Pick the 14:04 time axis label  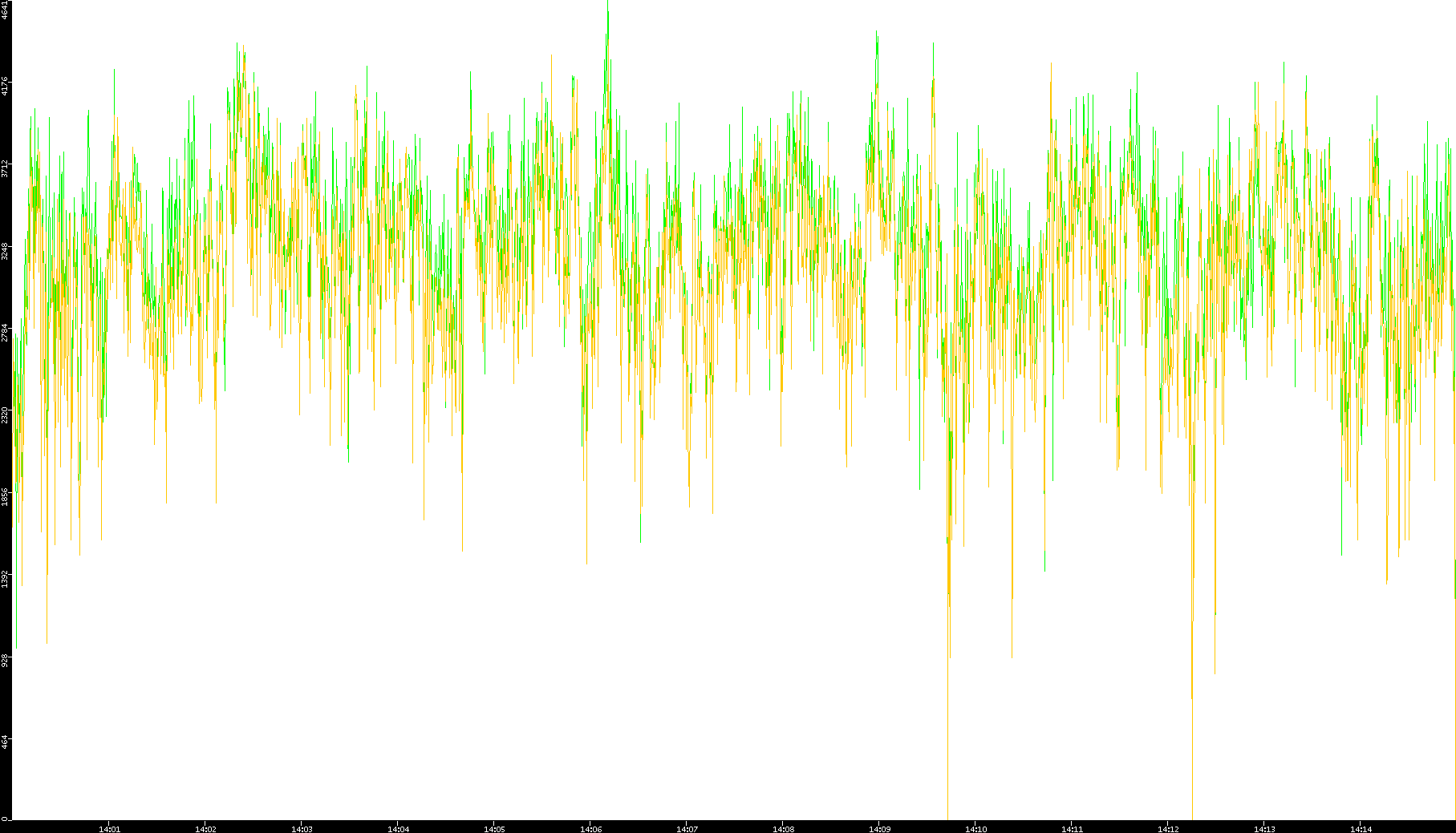click(398, 829)
